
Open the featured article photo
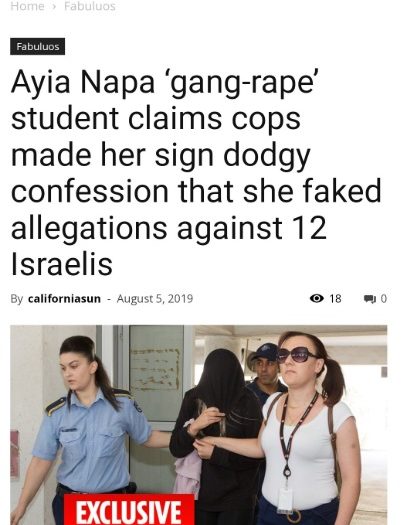coord(199,425)
